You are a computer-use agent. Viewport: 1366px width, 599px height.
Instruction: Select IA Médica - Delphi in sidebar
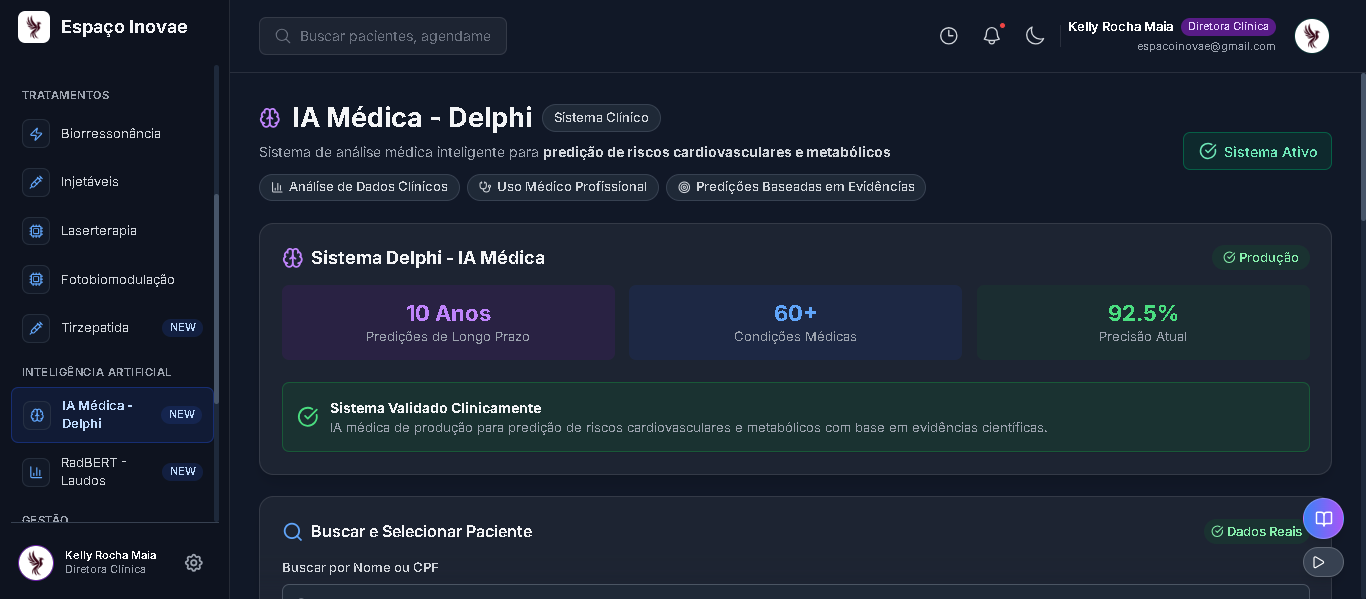(x=112, y=413)
